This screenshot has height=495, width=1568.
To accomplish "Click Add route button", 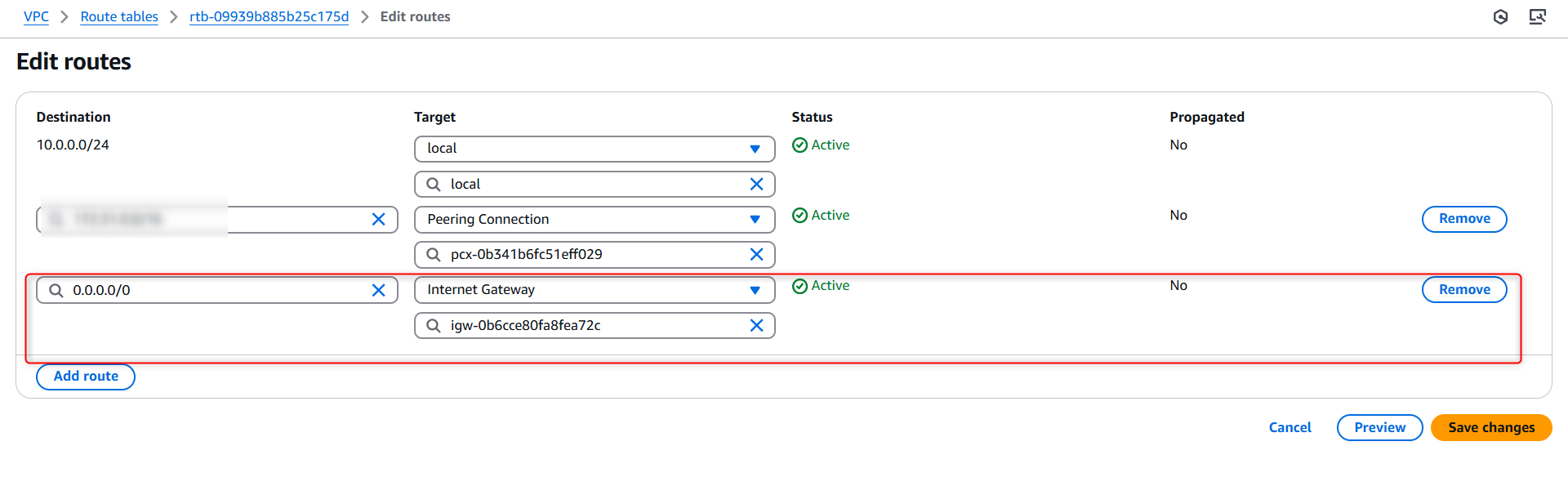I will 86,377.
